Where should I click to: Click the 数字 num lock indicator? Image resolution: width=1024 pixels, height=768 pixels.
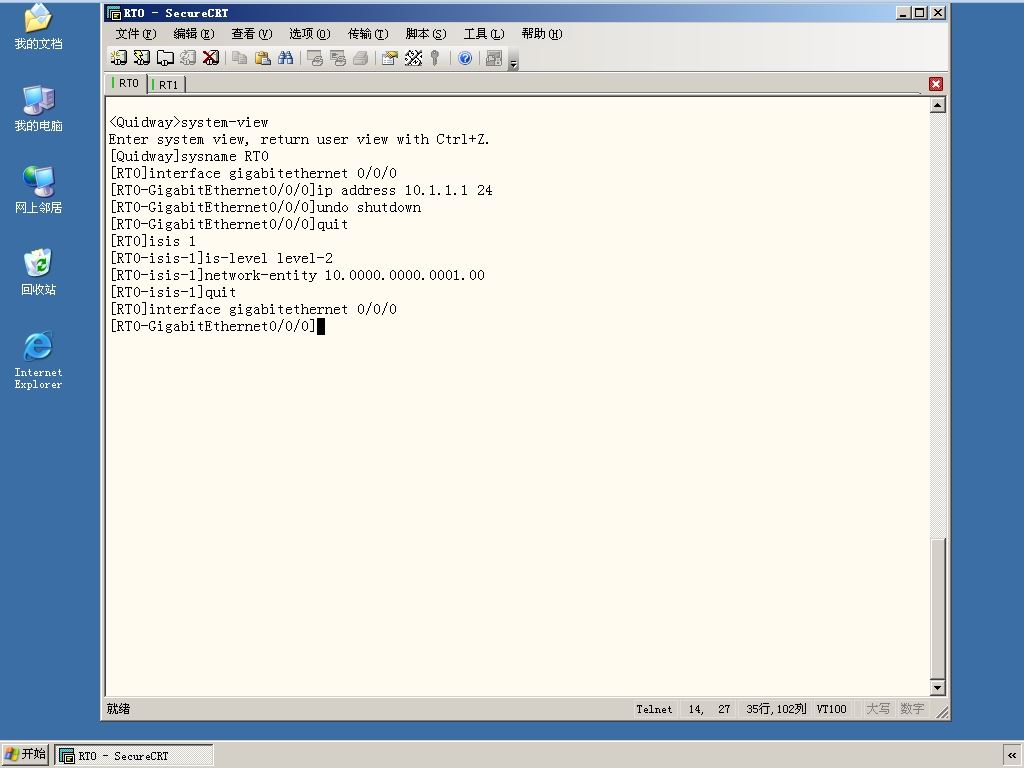click(912, 709)
